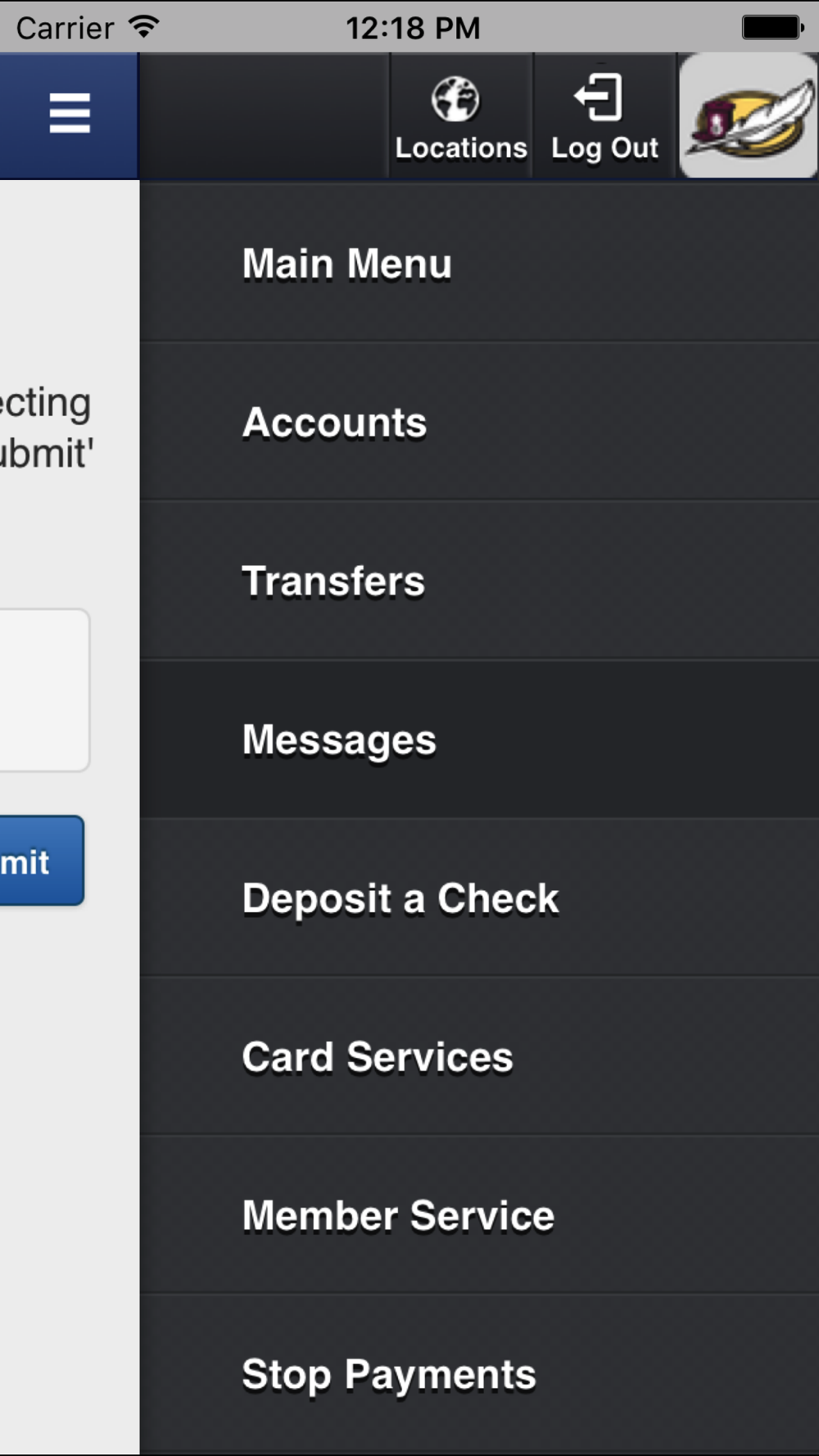Tap the Wi-Fi signal indicator in status bar
The image size is (819, 1456).
pyautogui.click(x=144, y=27)
